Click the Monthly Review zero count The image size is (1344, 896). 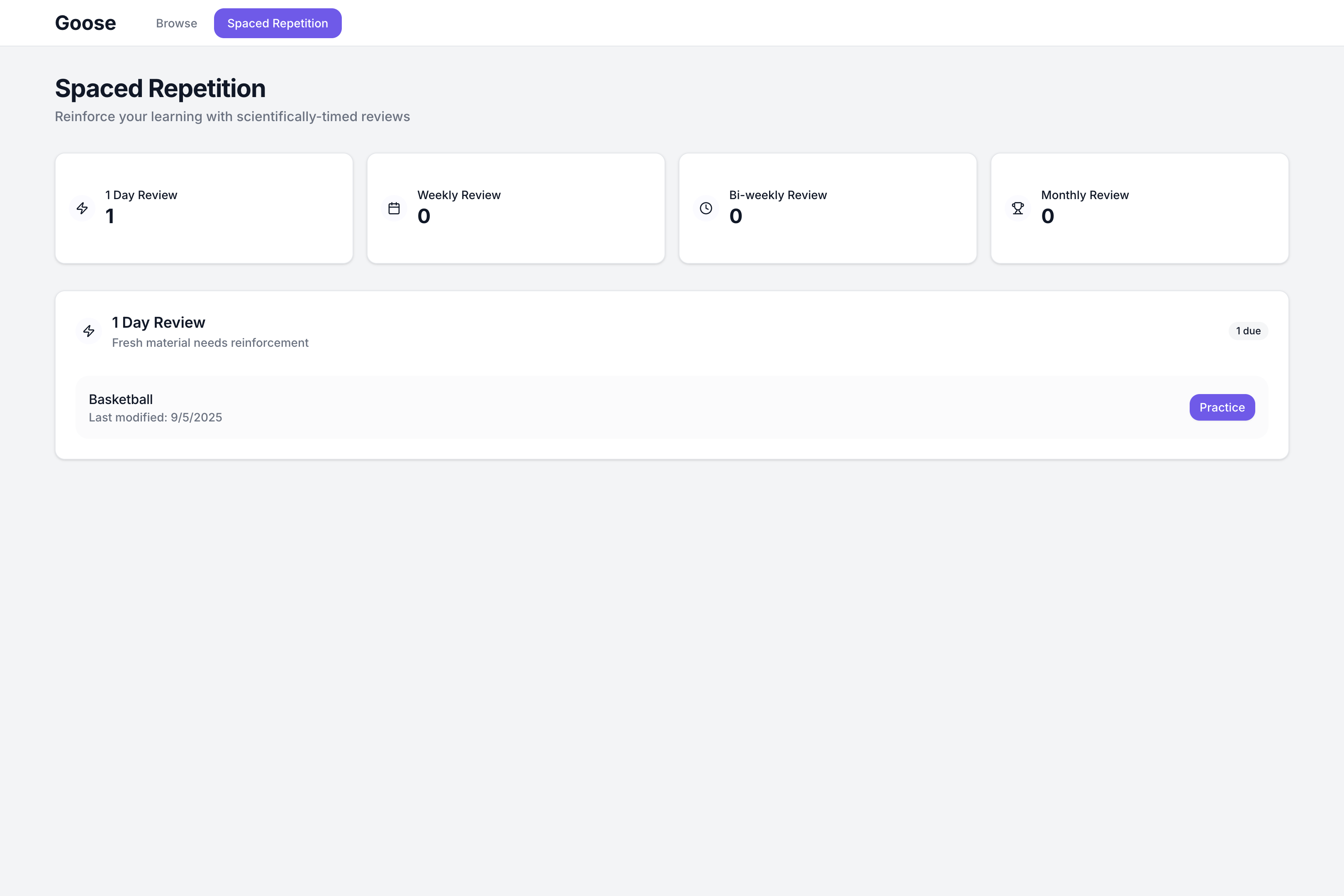(1047, 217)
